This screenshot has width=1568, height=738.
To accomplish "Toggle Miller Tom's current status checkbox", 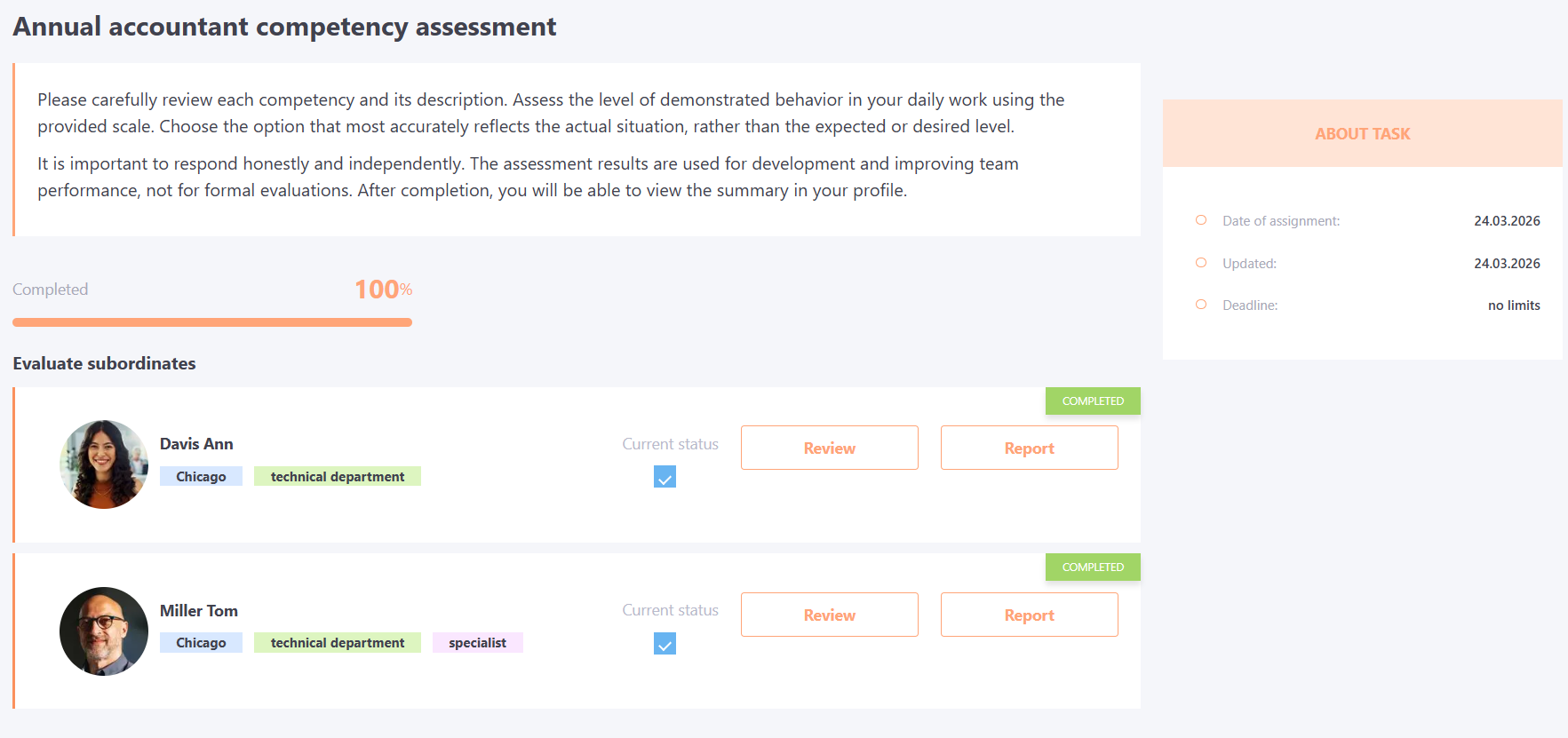I will point(665,644).
